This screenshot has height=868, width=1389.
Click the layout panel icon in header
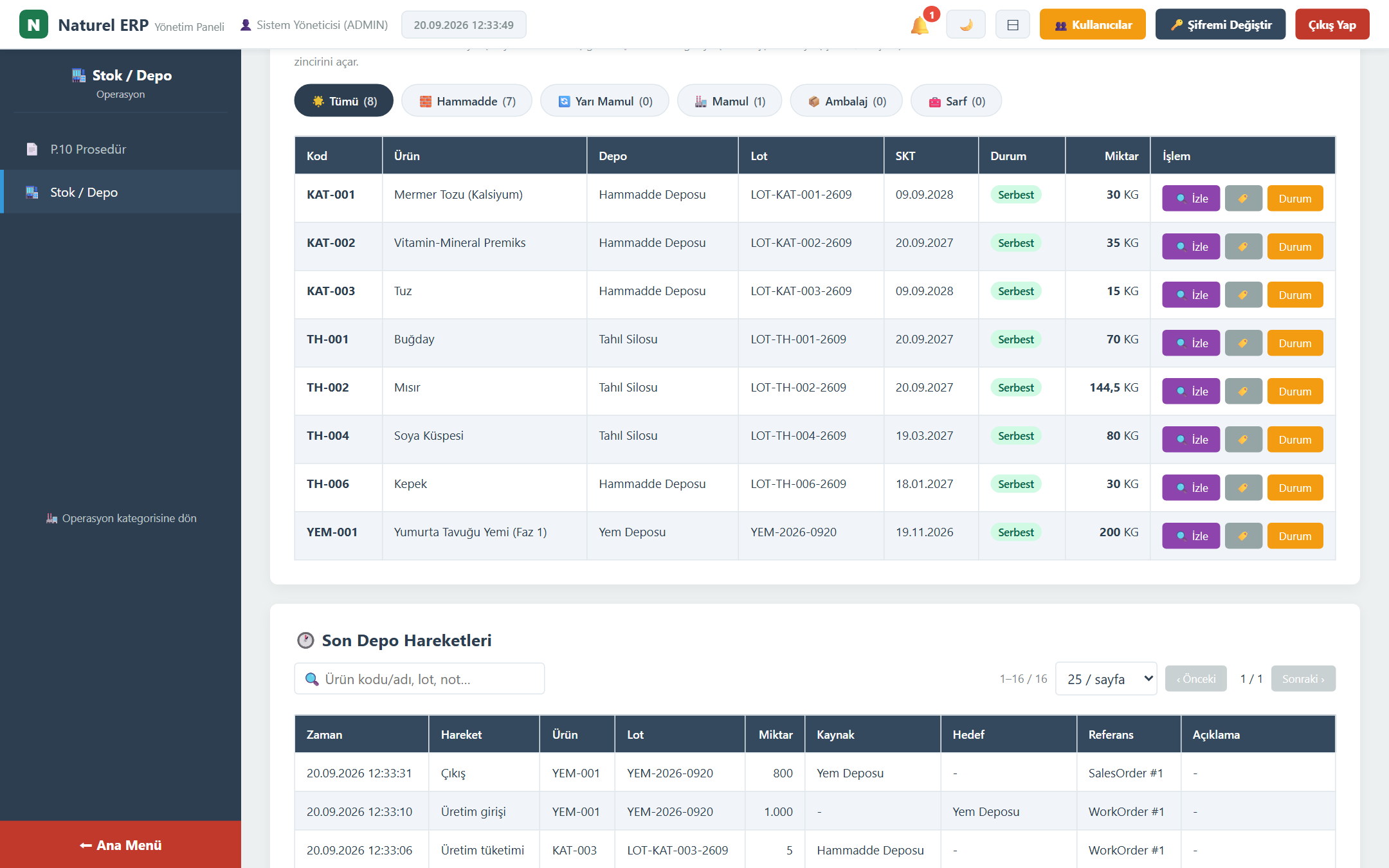pyautogui.click(x=1013, y=25)
